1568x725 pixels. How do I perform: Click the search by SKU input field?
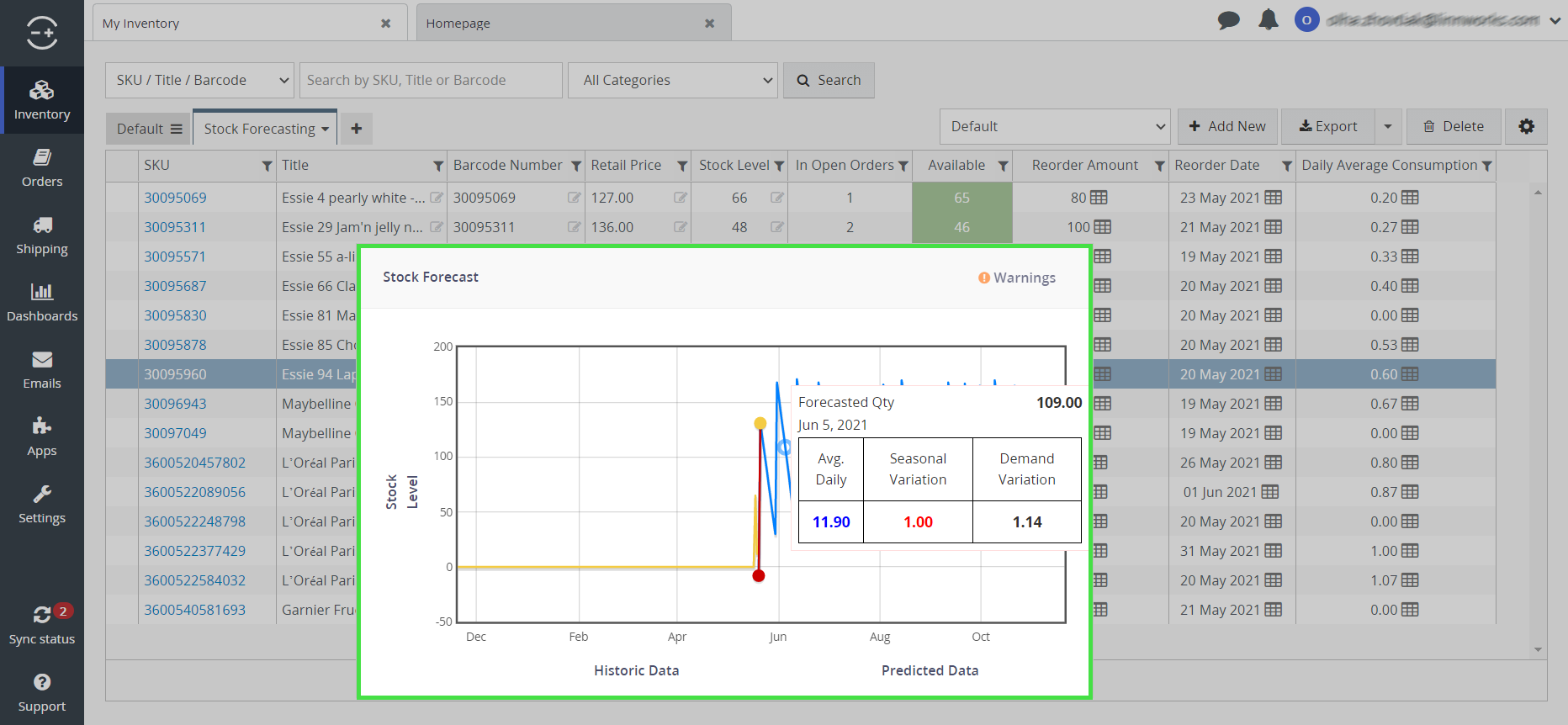point(430,80)
